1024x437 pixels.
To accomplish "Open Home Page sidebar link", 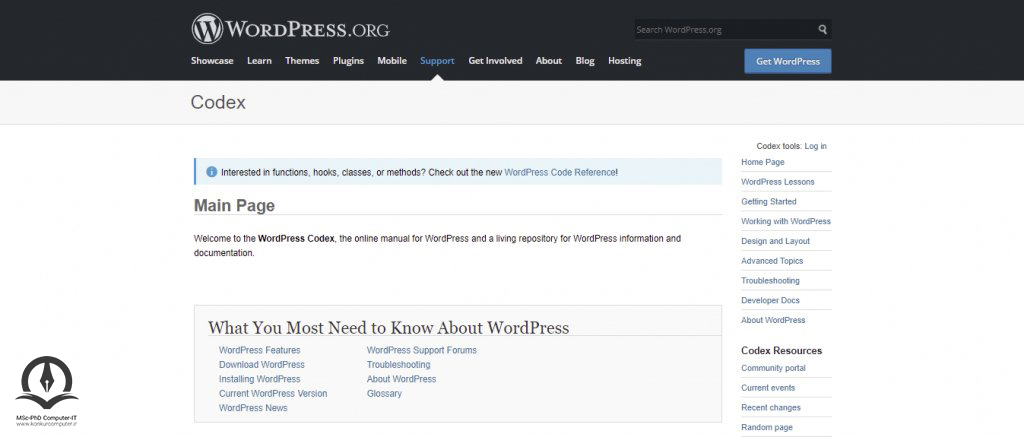I will [763, 162].
